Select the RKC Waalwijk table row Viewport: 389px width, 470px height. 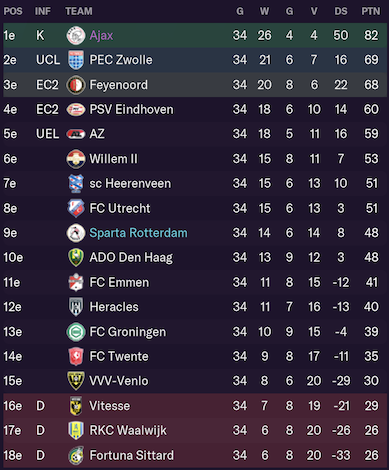point(195,430)
